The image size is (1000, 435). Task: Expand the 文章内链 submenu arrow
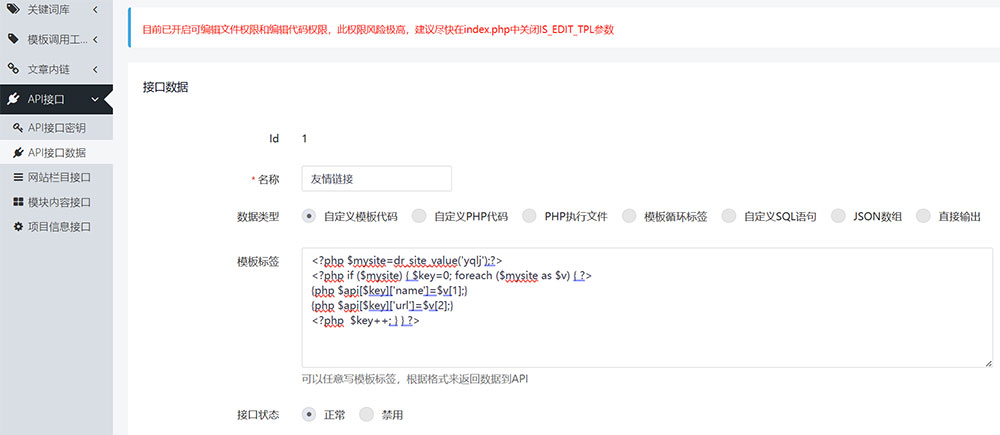(x=94, y=69)
